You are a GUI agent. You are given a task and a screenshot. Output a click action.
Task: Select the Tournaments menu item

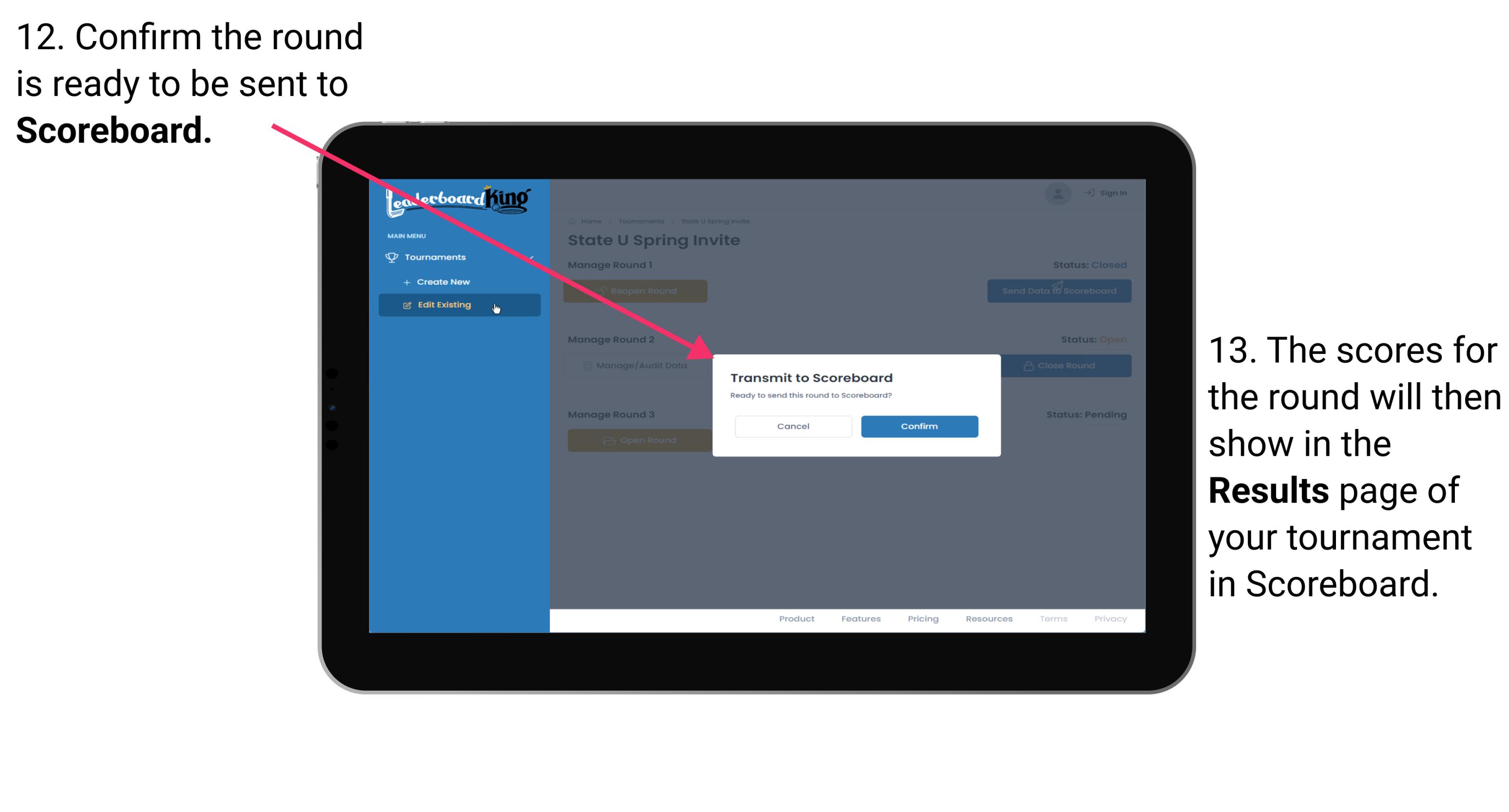tap(436, 256)
